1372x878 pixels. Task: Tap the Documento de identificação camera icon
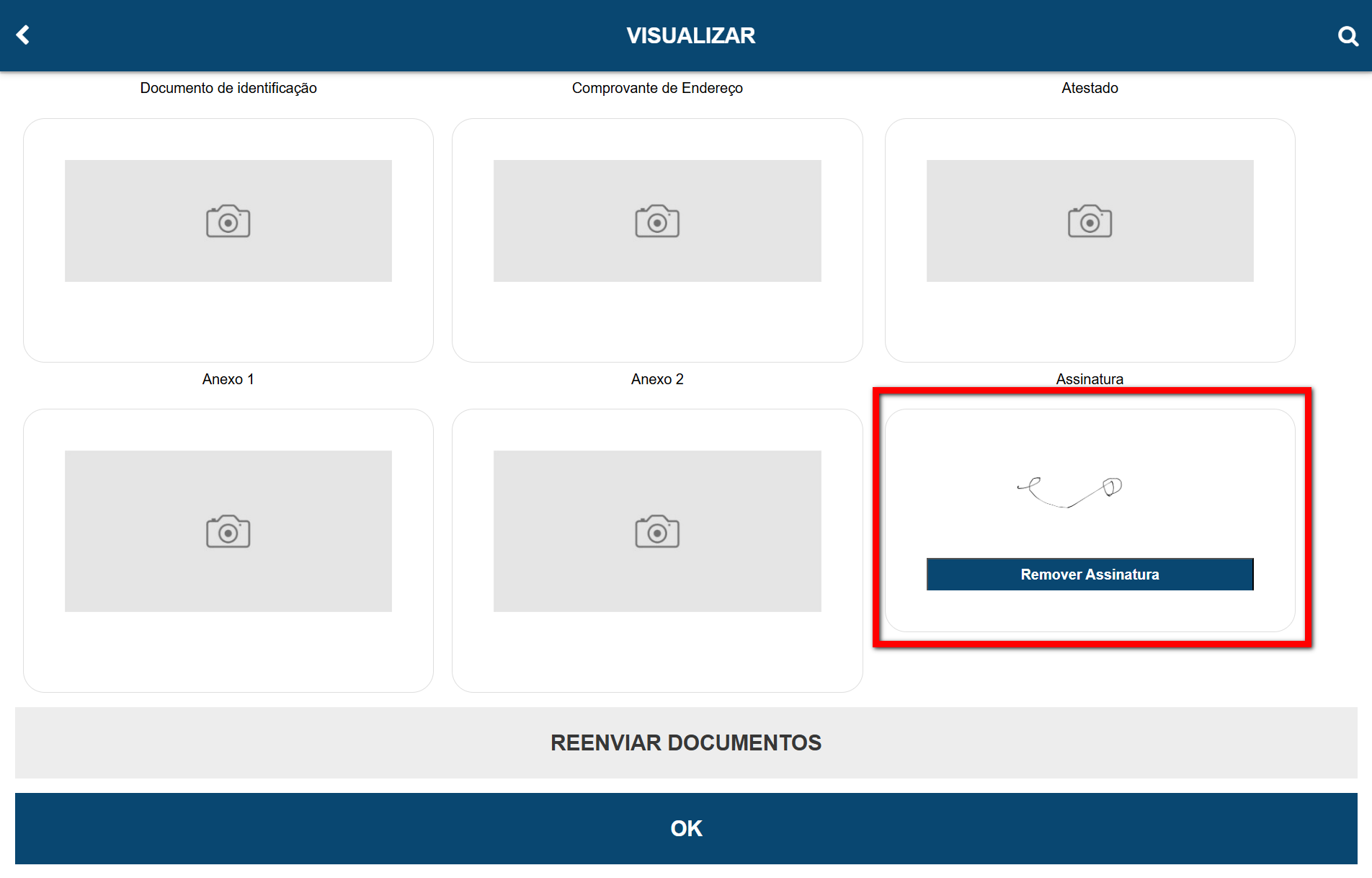click(x=228, y=221)
